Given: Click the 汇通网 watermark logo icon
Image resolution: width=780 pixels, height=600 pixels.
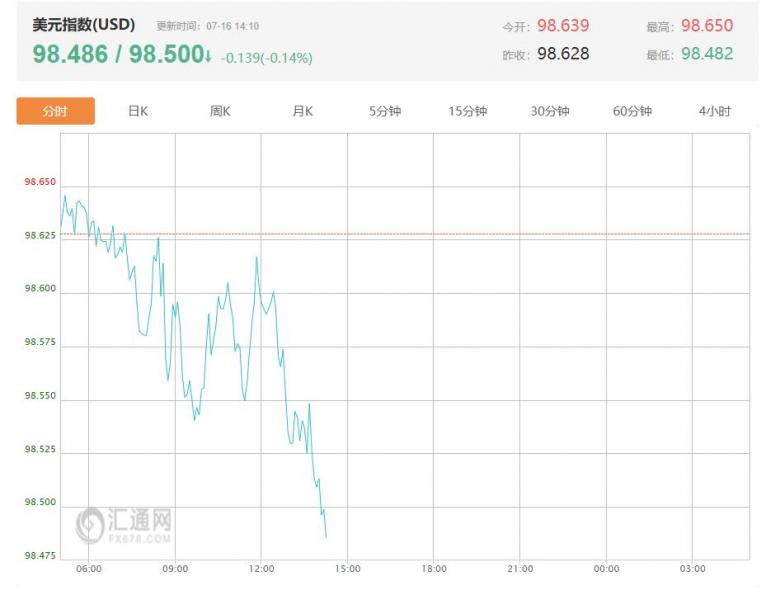Looking at the screenshot, I should point(91,521).
